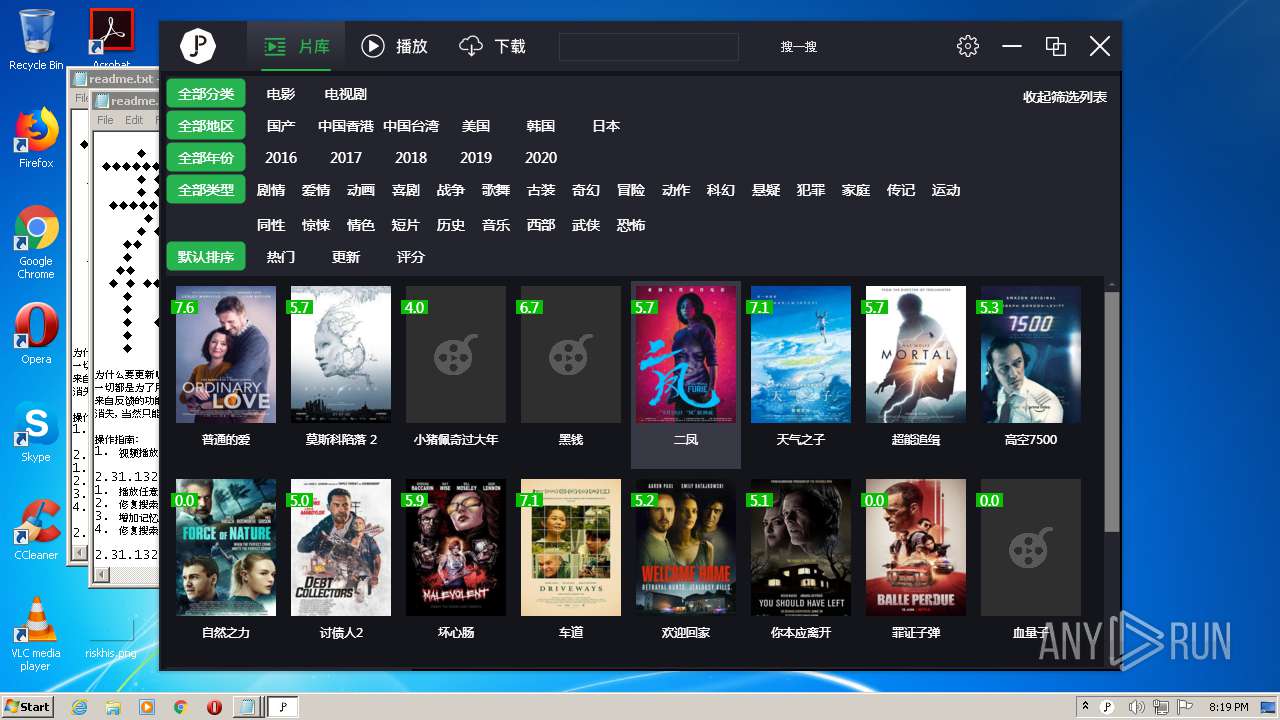This screenshot has width=1280, height=720.
Task: Choose the 运动 sports genre
Action: point(946,190)
